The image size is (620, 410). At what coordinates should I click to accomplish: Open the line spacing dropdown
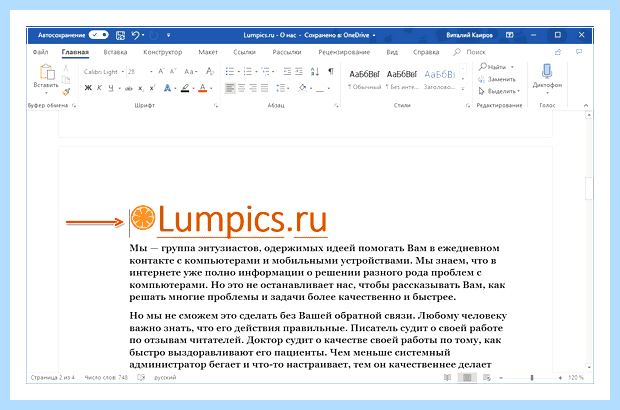(x=282, y=88)
